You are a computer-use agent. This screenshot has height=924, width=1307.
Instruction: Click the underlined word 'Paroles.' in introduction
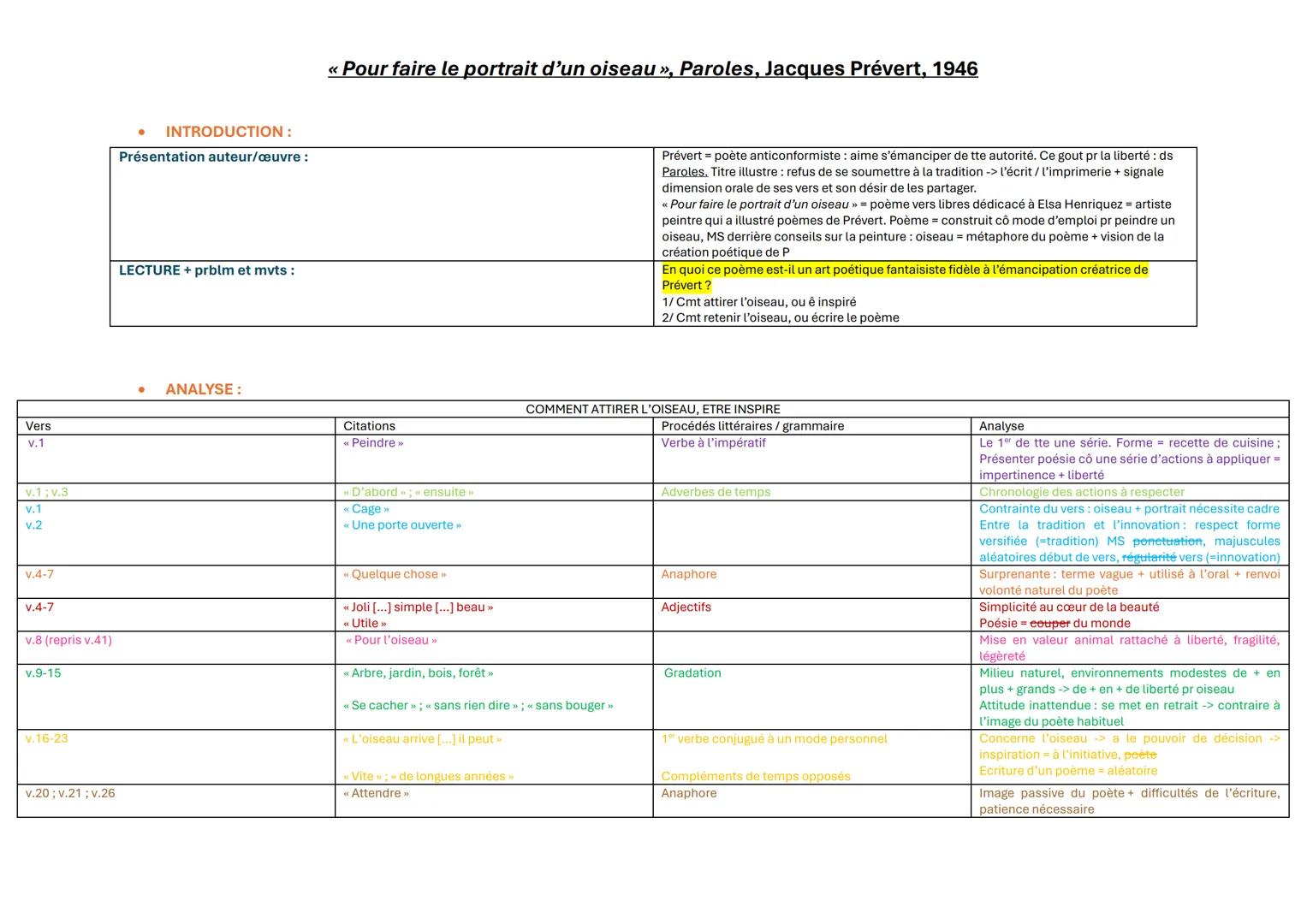tap(684, 172)
